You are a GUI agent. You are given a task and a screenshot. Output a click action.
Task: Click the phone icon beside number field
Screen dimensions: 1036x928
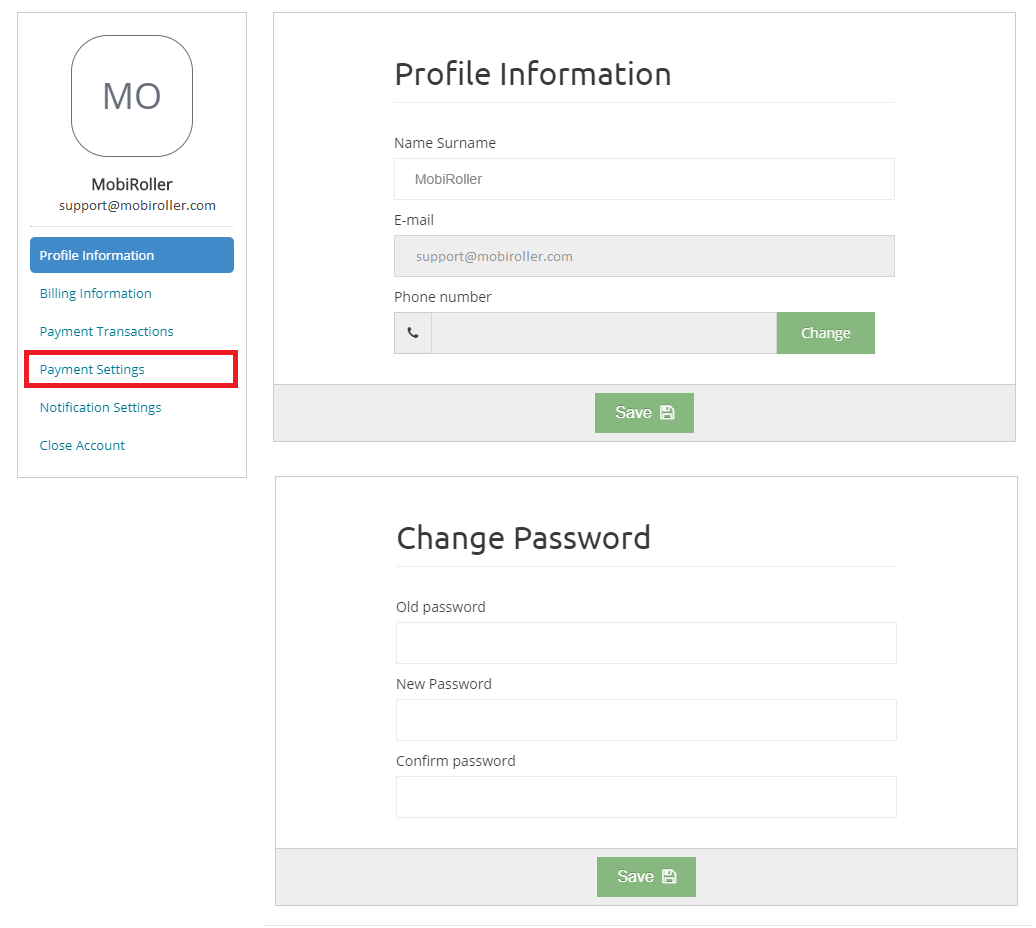[413, 333]
